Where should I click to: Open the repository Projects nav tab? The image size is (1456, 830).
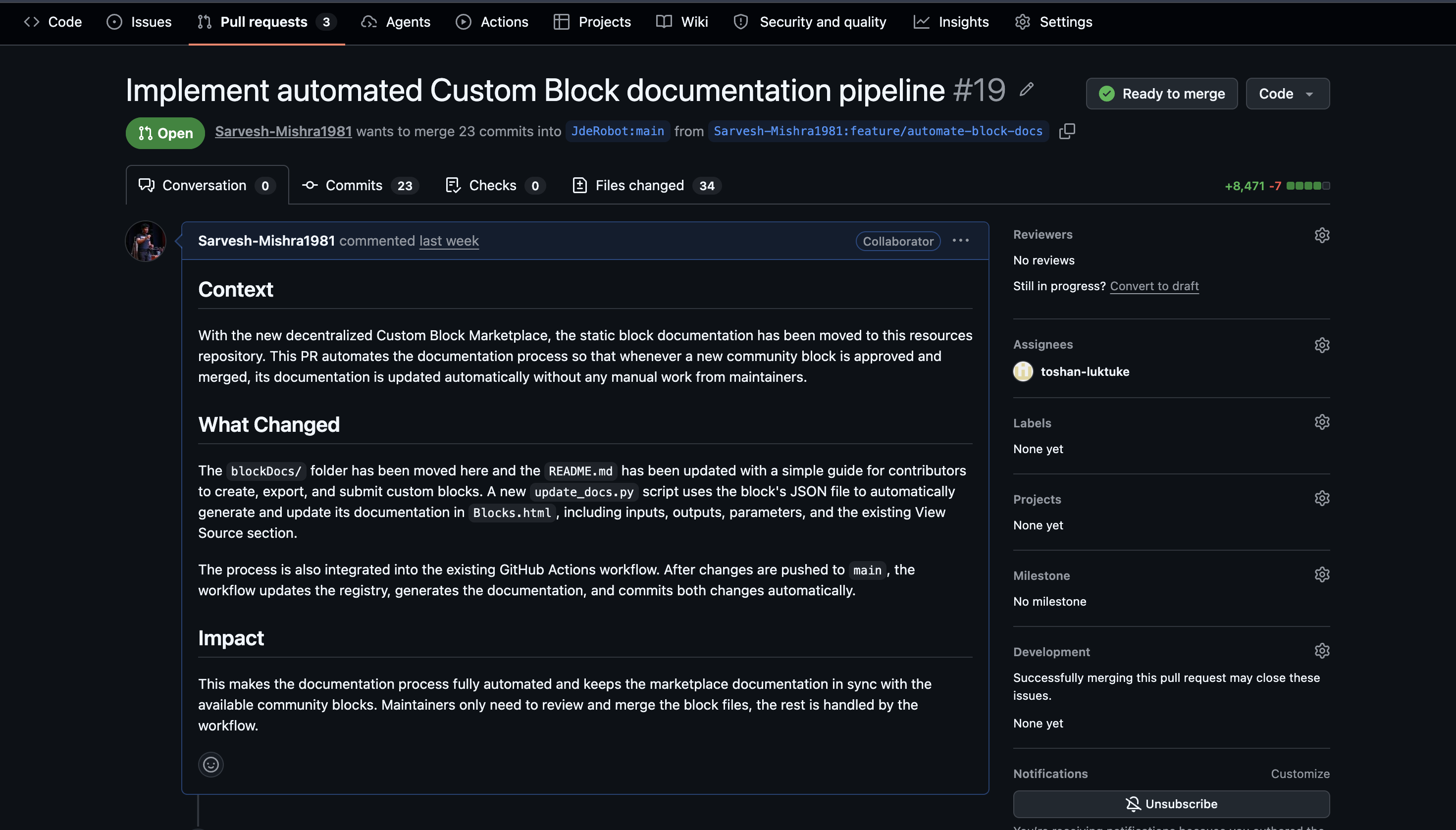592,22
